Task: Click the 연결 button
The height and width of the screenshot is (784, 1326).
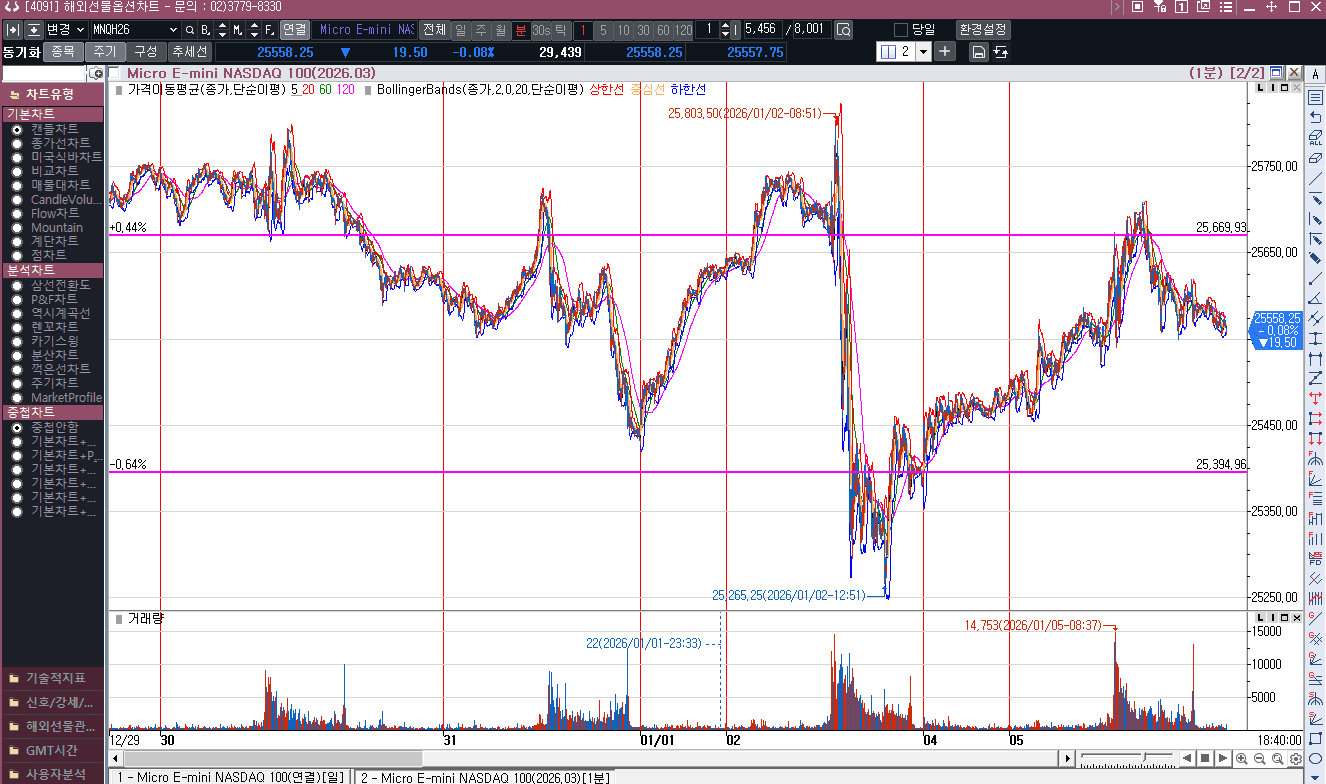Action: (x=294, y=30)
